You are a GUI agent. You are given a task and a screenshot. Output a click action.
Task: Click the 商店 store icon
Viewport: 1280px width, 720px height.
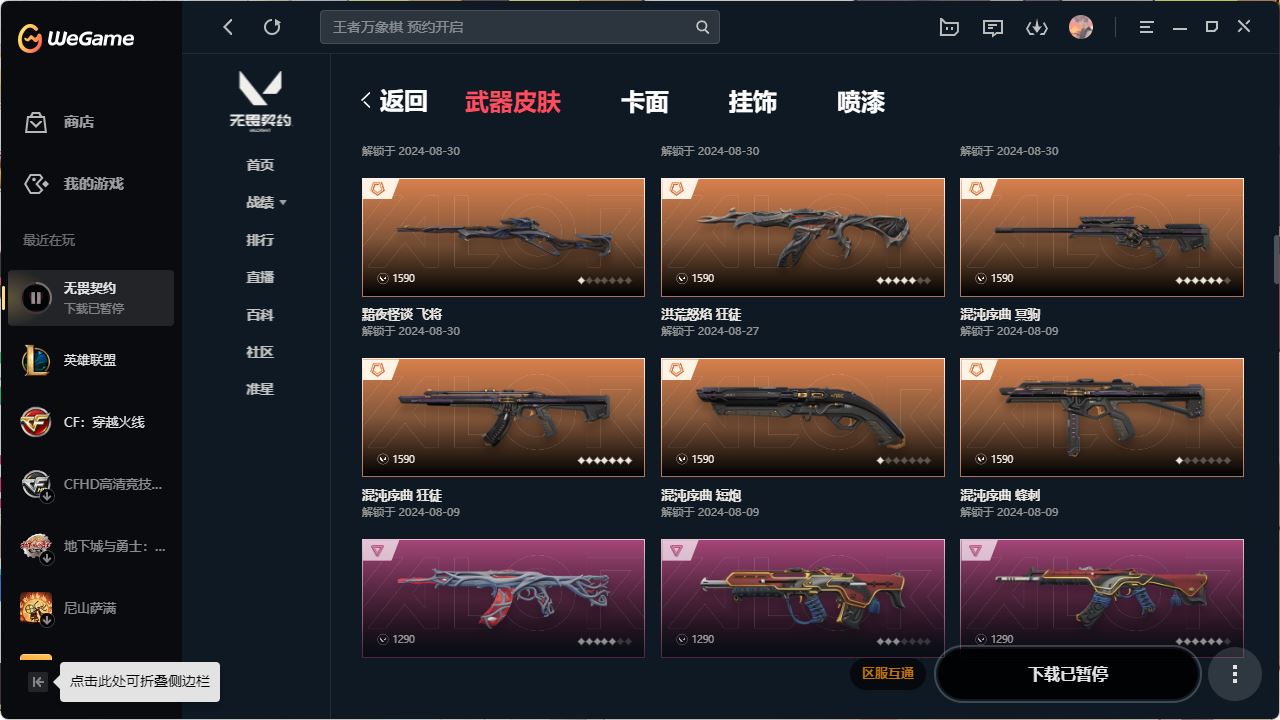(36, 122)
